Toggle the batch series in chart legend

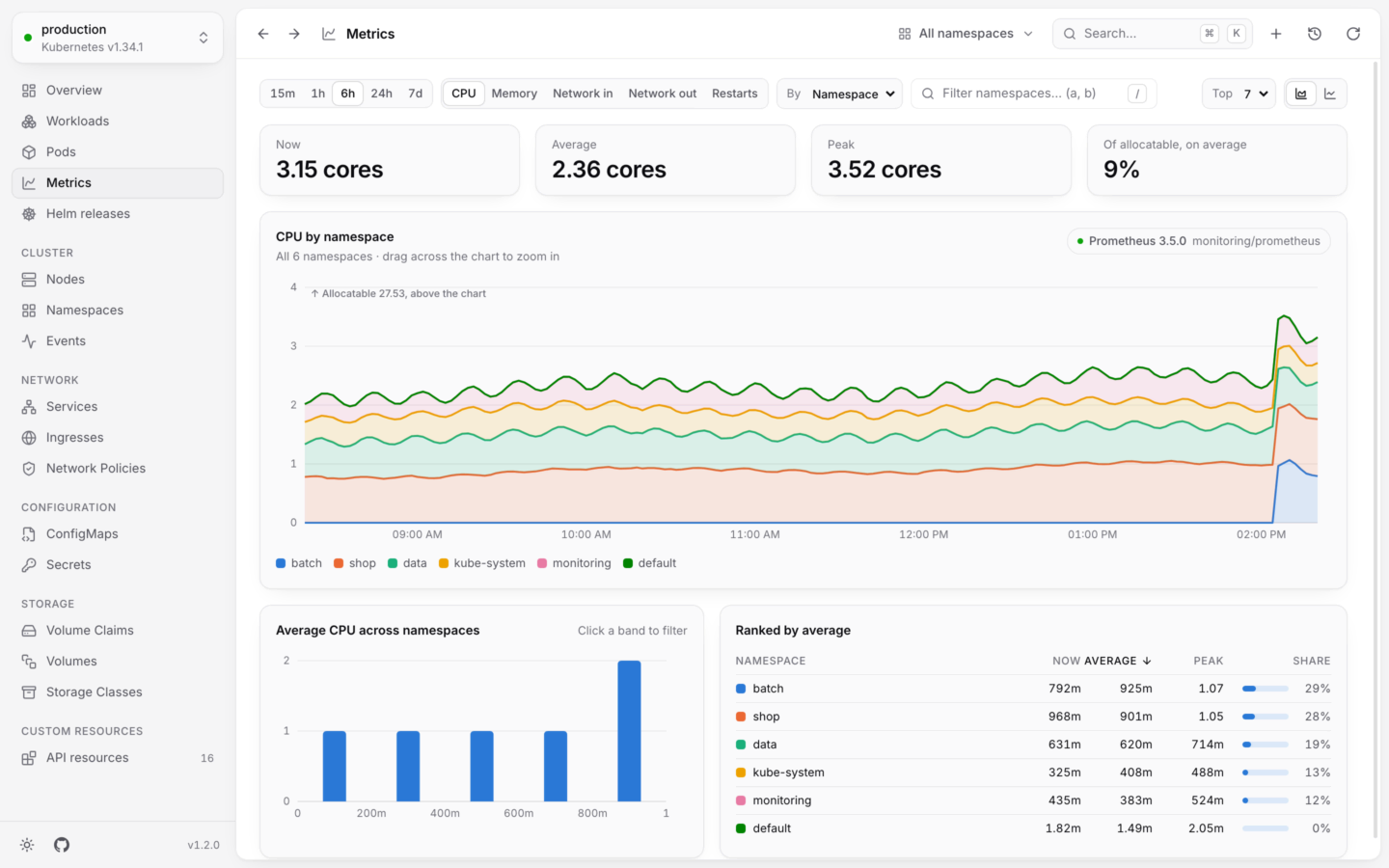tap(299, 563)
